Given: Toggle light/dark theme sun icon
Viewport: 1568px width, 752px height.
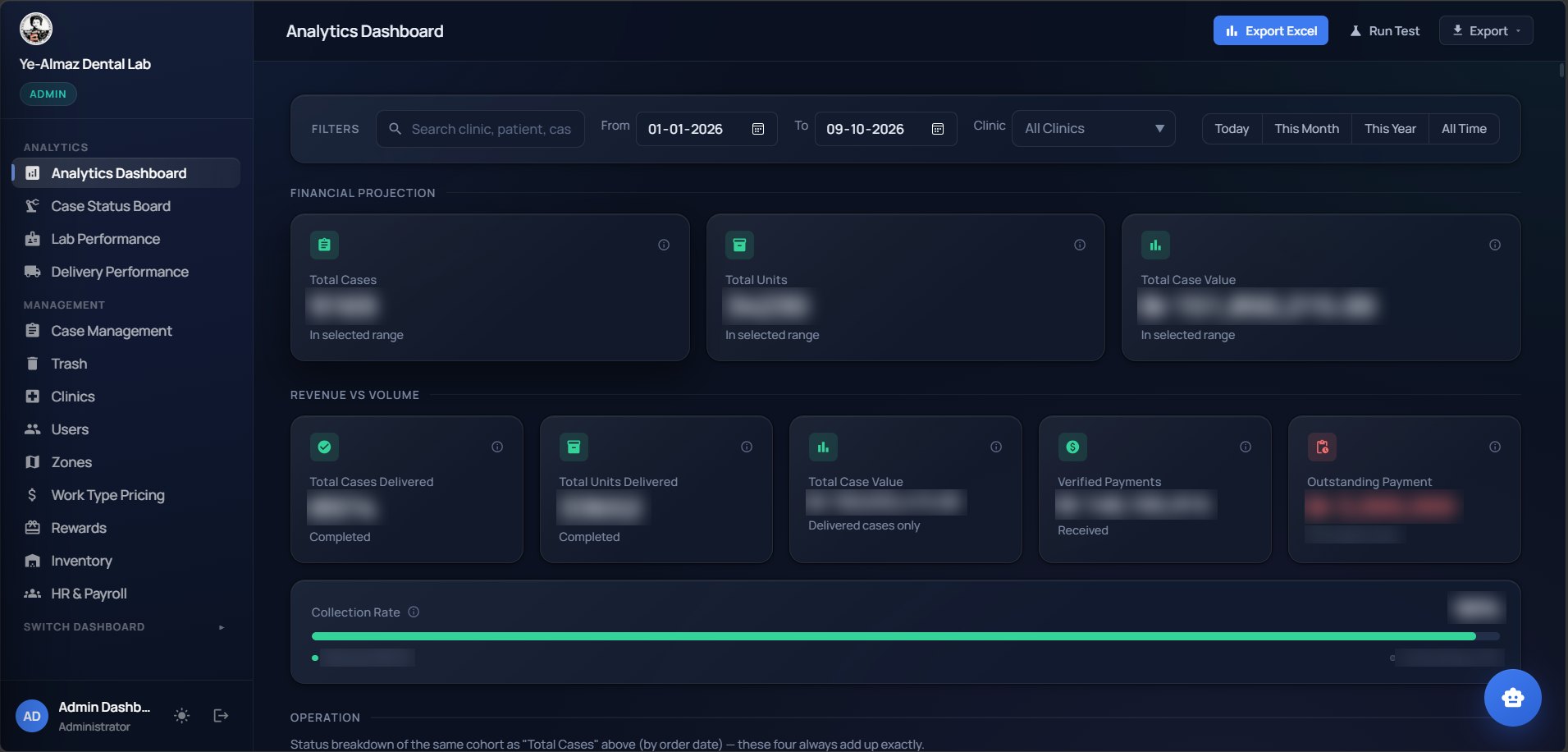Looking at the screenshot, I should 181,716.
